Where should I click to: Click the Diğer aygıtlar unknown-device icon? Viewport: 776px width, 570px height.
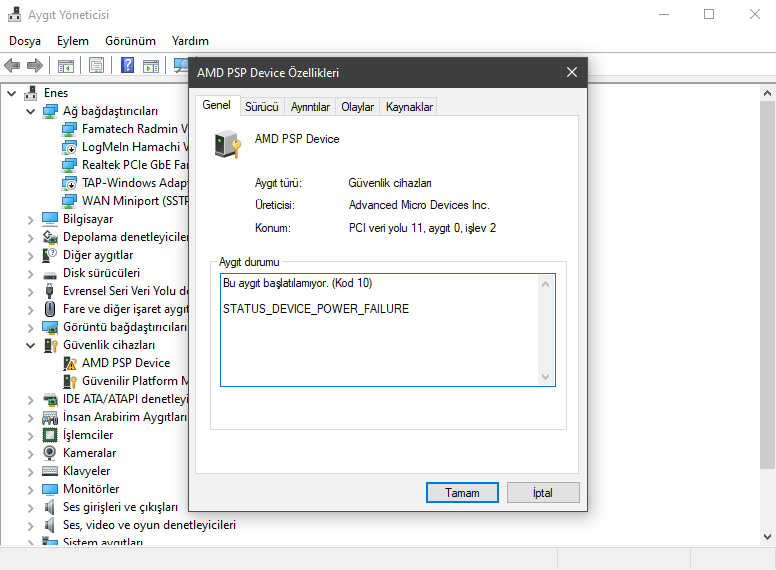coord(50,255)
